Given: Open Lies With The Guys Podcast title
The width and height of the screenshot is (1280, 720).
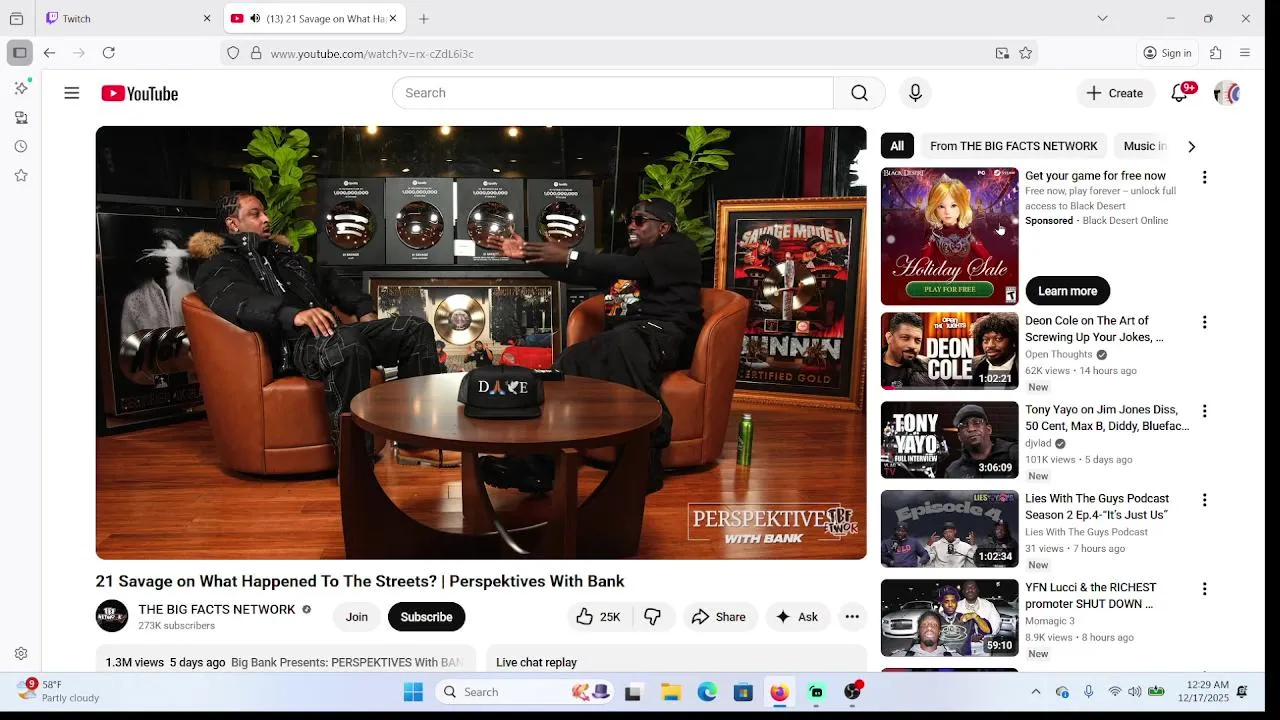Looking at the screenshot, I should pos(1097,507).
